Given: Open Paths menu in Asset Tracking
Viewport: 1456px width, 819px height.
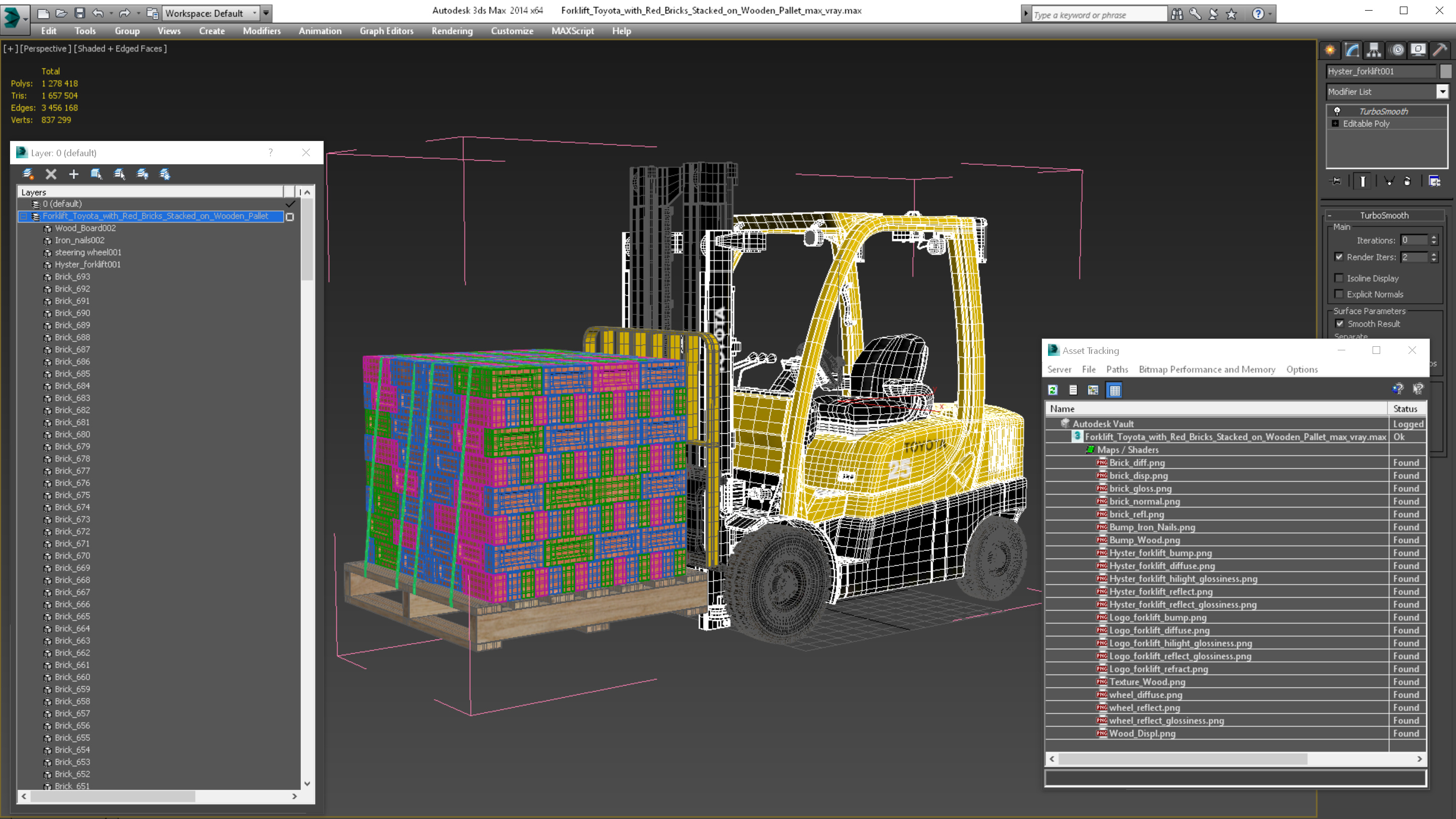Looking at the screenshot, I should [1117, 369].
